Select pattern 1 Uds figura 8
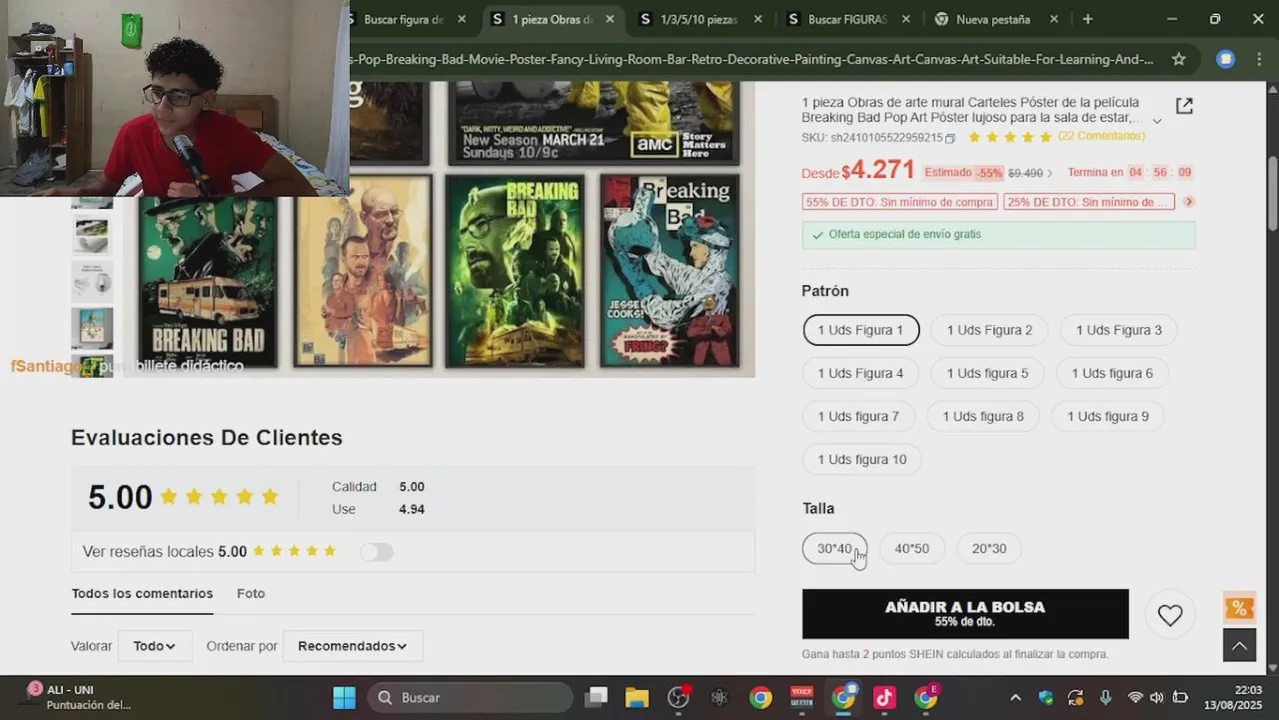The image size is (1279, 720). pos(983,416)
